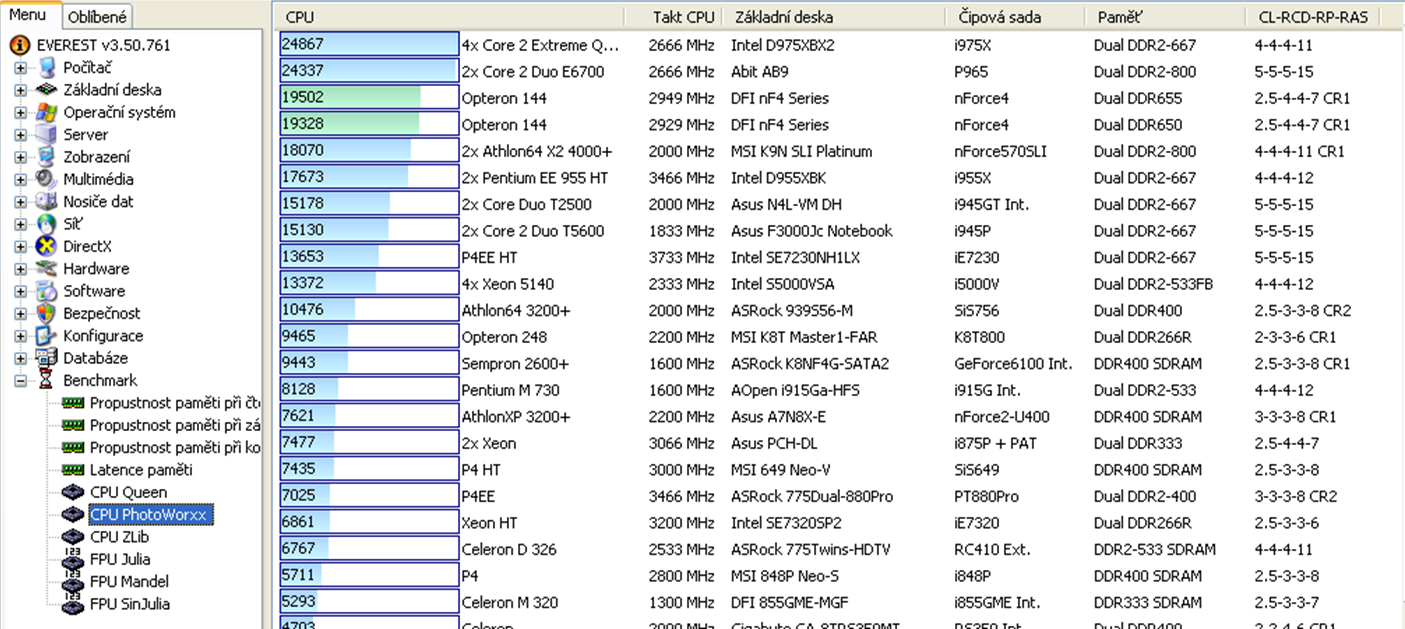Sort by the Základní deska column header
The height and width of the screenshot is (629, 1405).
[834, 17]
